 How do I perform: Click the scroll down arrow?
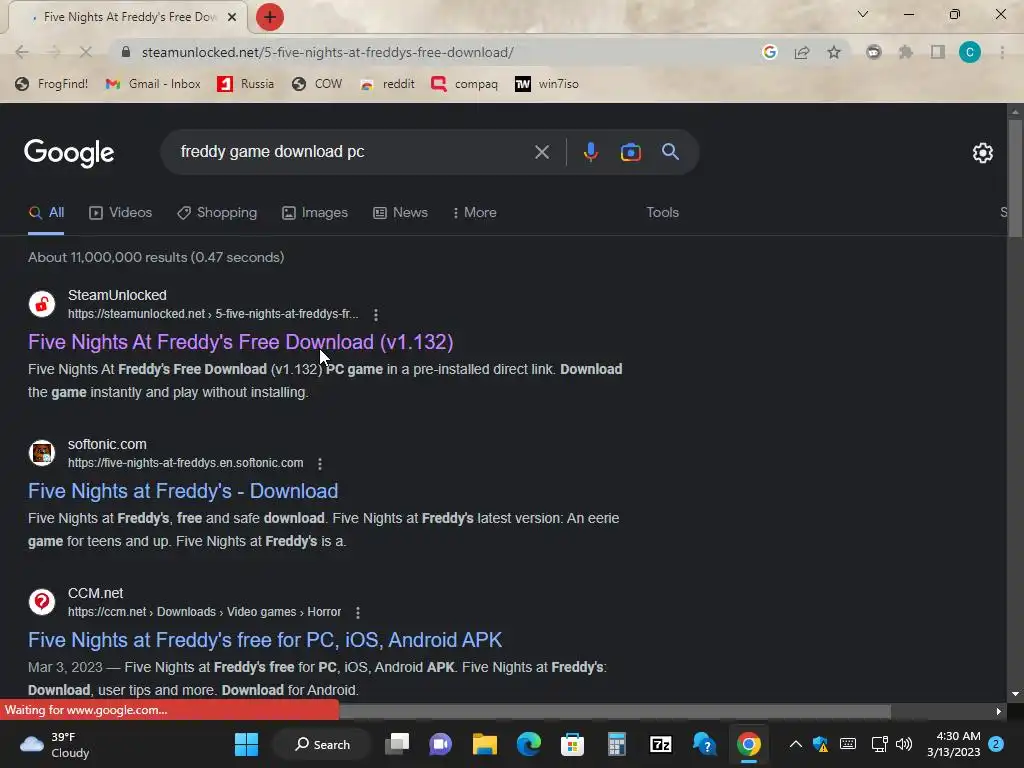[x=1015, y=694]
